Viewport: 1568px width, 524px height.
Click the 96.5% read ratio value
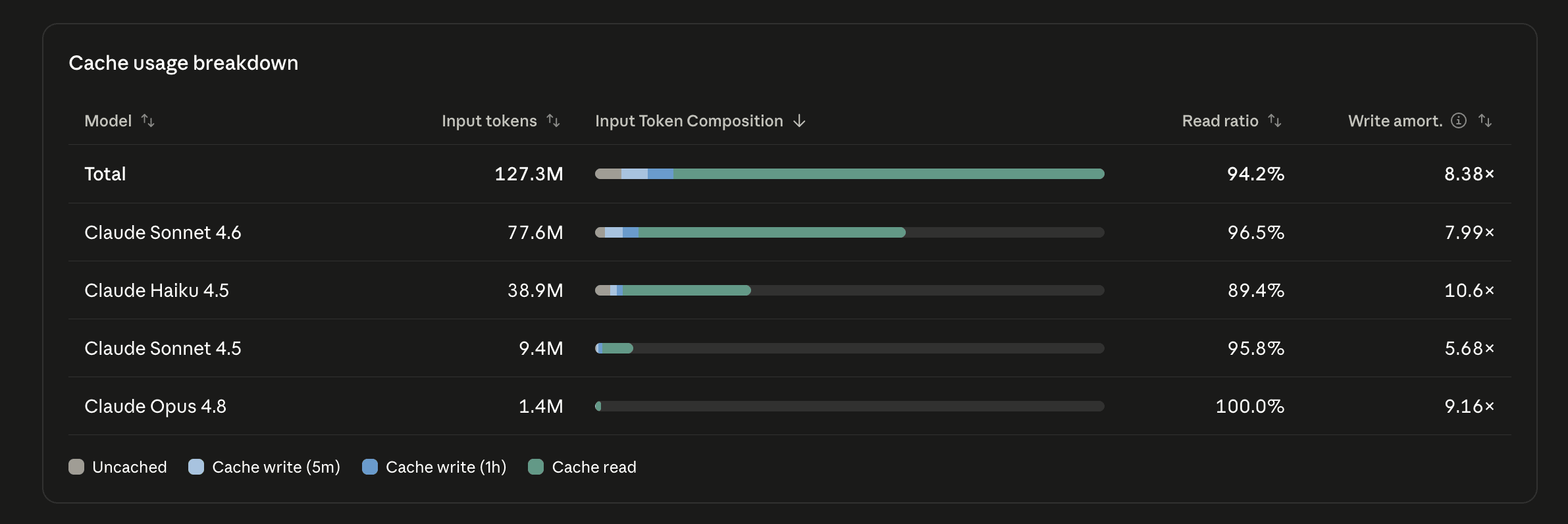[x=1256, y=232]
